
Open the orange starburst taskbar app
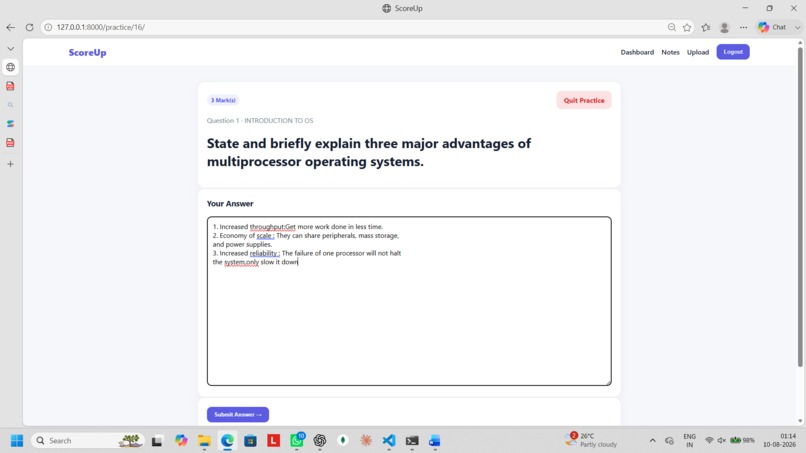coord(366,441)
